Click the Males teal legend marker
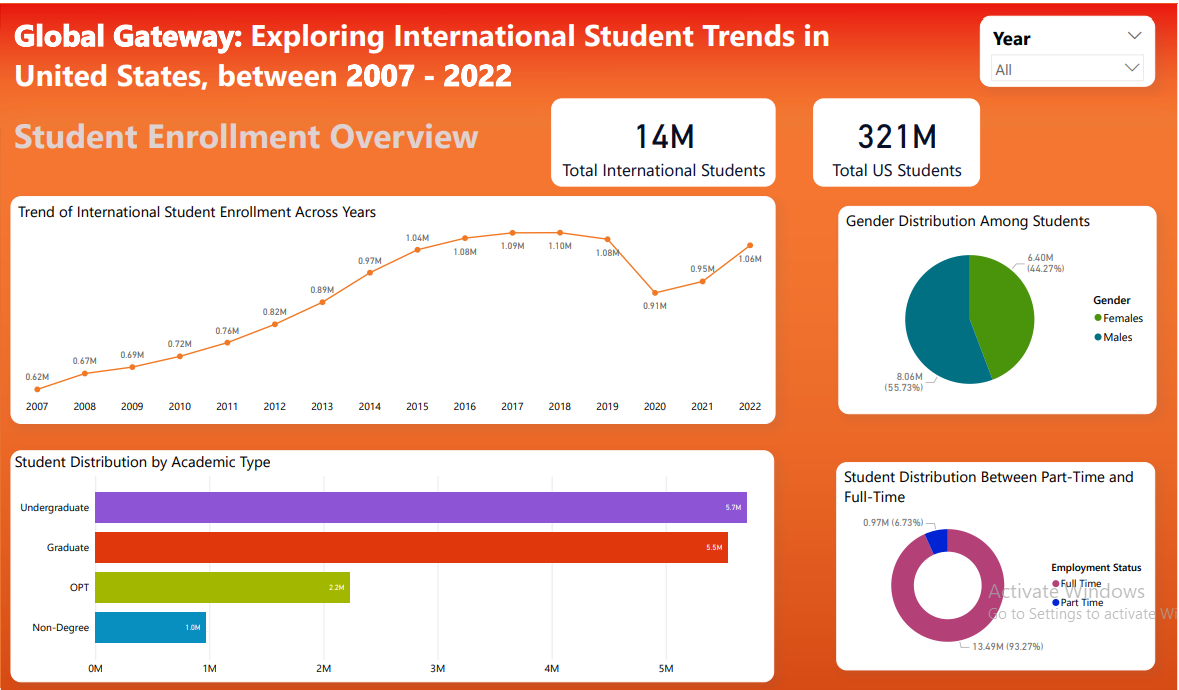This screenshot has width=1179, height=690. 1098,337
